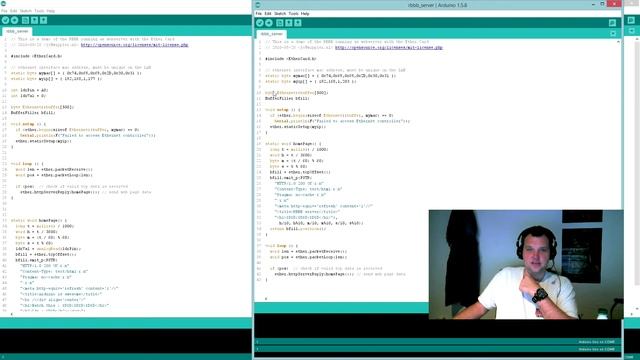Image resolution: width=640 pixels, height=360 pixels.
Task: Open Help menu in right Arduino window
Action: click(305, 13)
